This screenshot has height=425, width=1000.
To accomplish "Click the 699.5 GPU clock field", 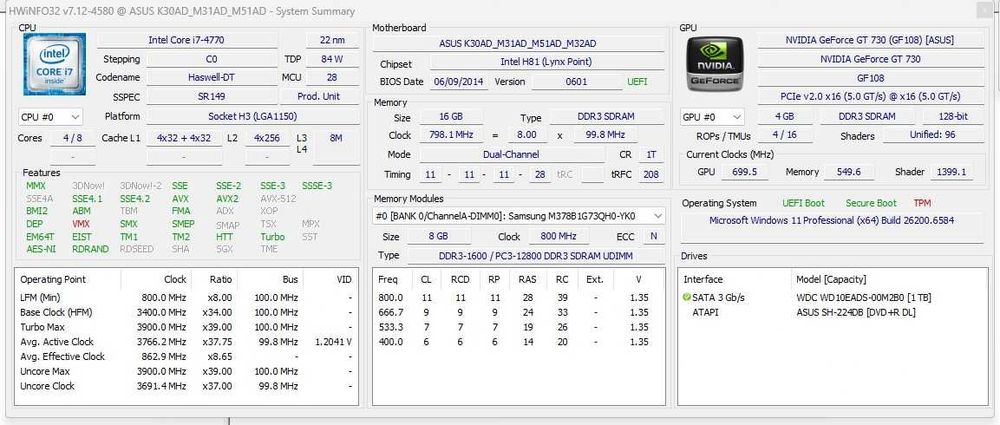I will pos(744,172).
